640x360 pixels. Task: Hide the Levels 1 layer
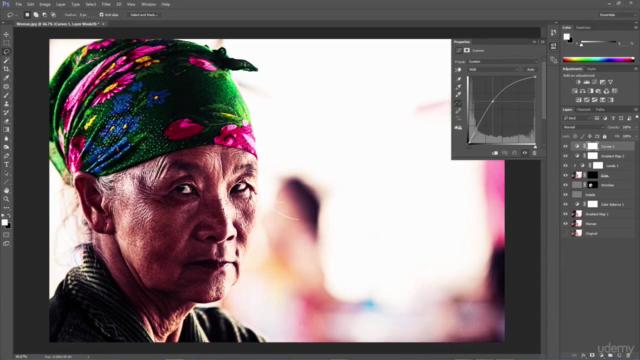pos(566,166)
